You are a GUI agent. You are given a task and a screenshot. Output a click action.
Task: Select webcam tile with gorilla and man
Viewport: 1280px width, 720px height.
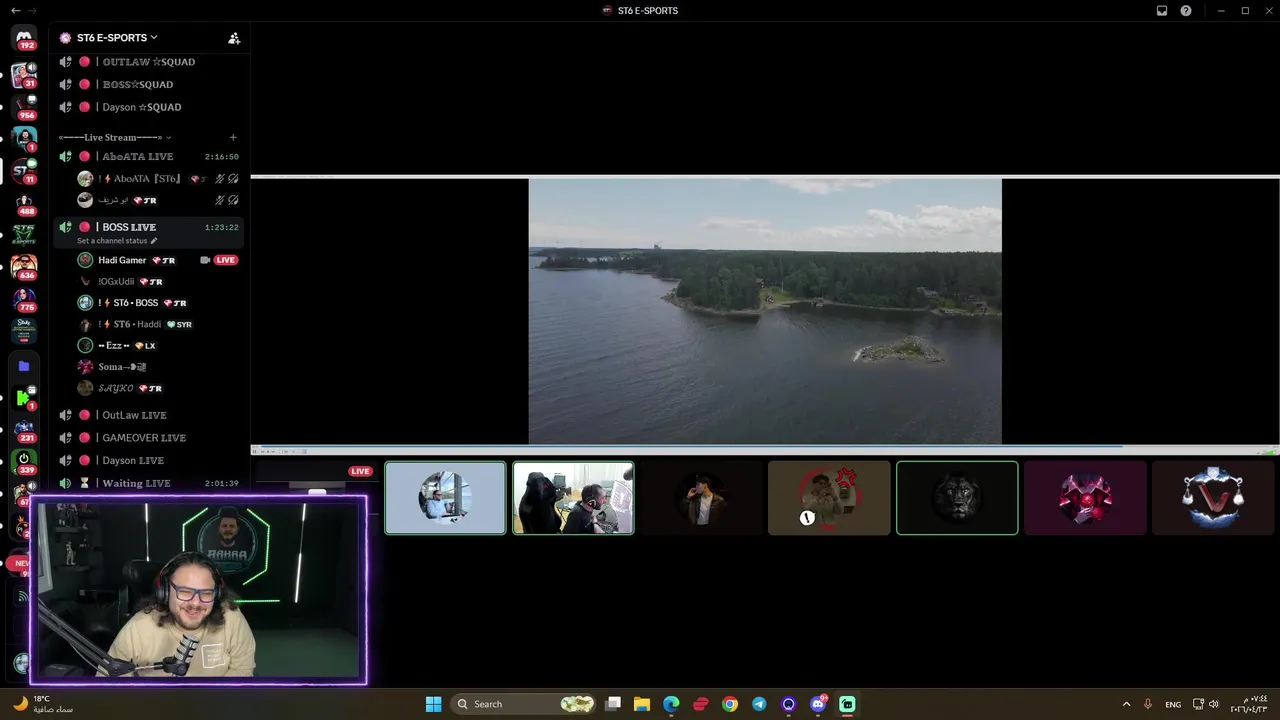coord(573,498)
